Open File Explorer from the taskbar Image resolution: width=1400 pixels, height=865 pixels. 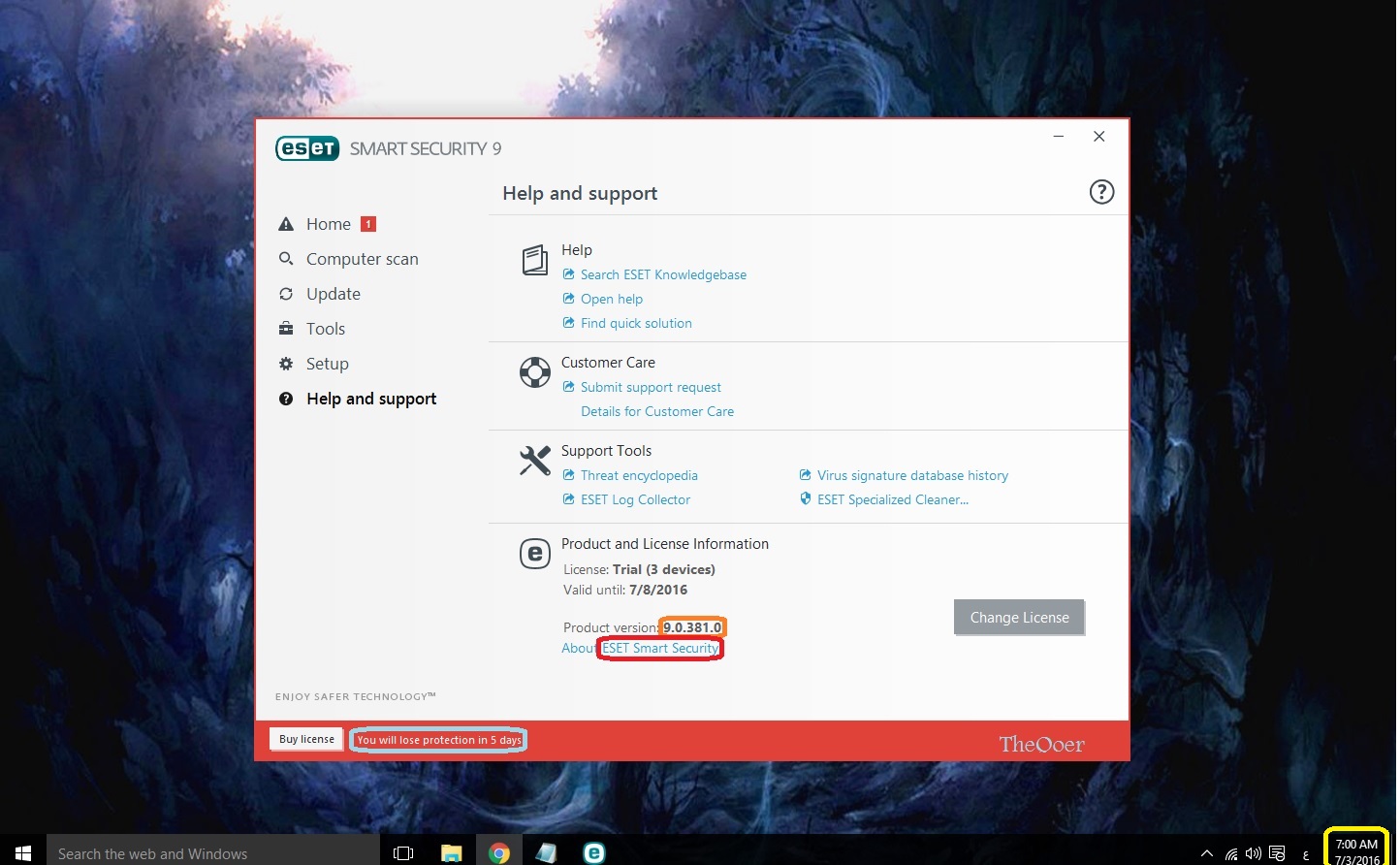[x=451, y=853]
